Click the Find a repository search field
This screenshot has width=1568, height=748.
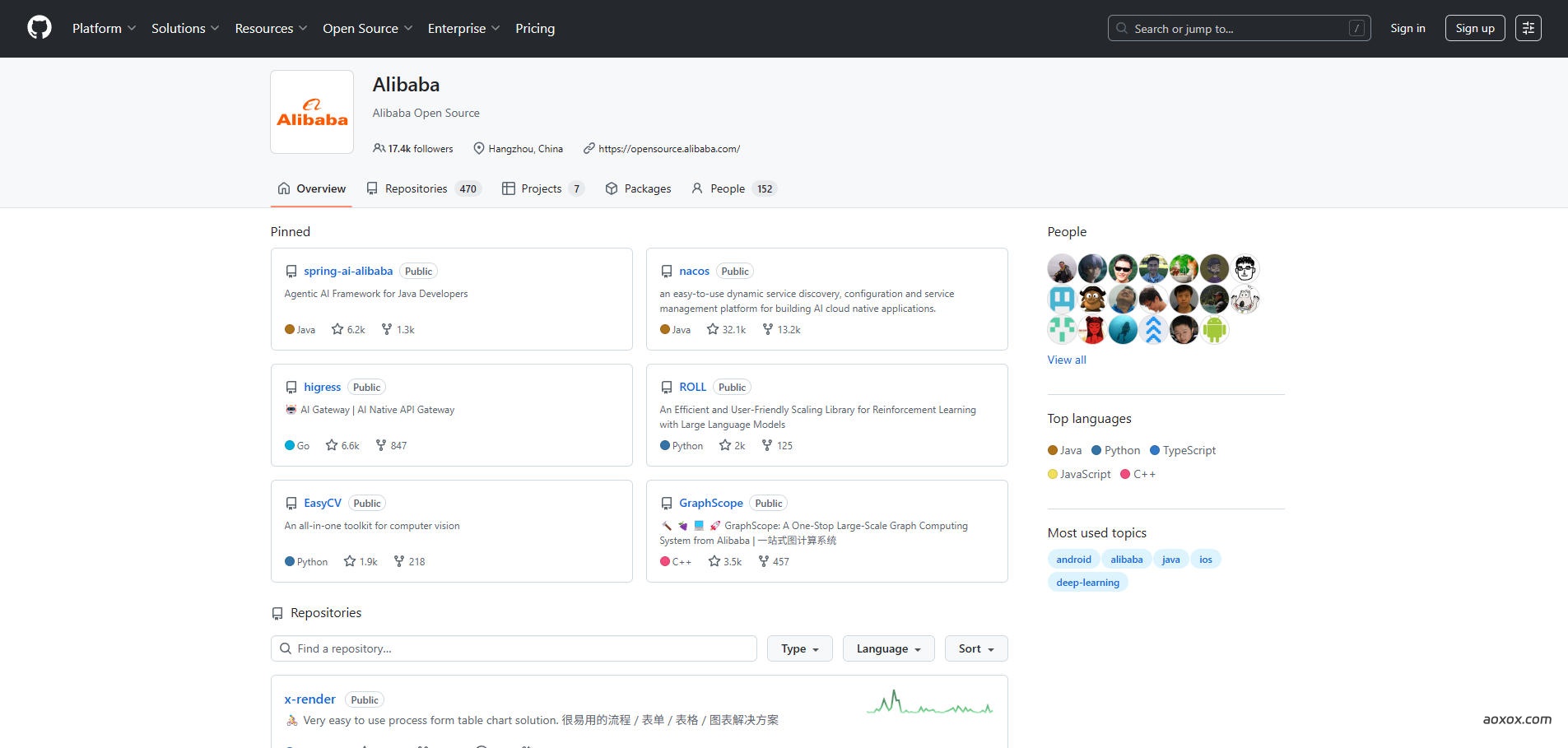point(514,648)
